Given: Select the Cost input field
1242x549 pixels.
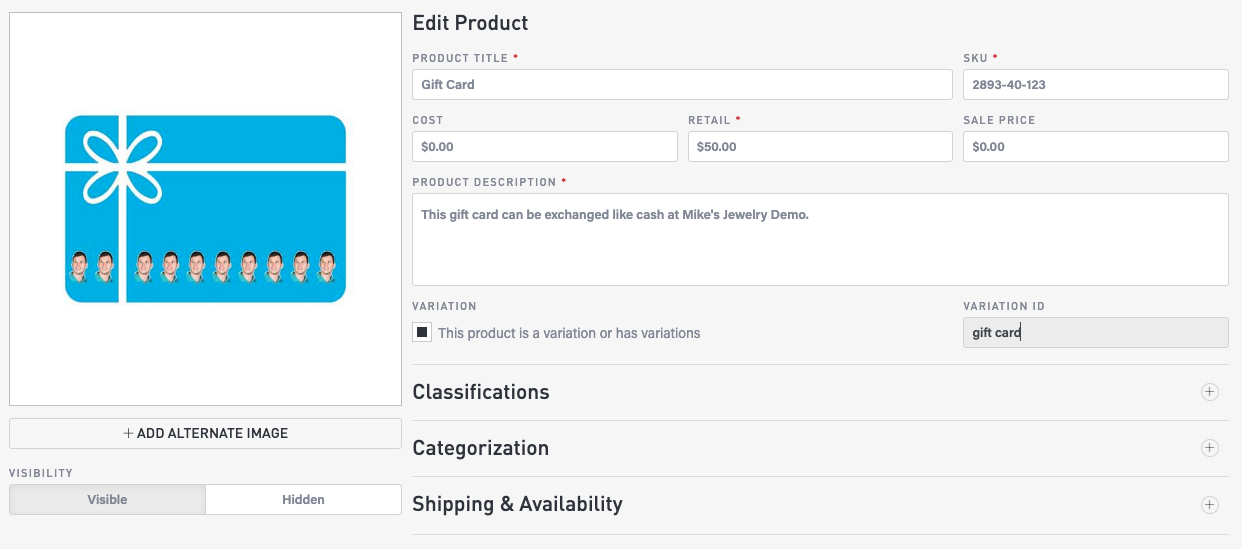Looking at the screenshot, I should point(544,147).
